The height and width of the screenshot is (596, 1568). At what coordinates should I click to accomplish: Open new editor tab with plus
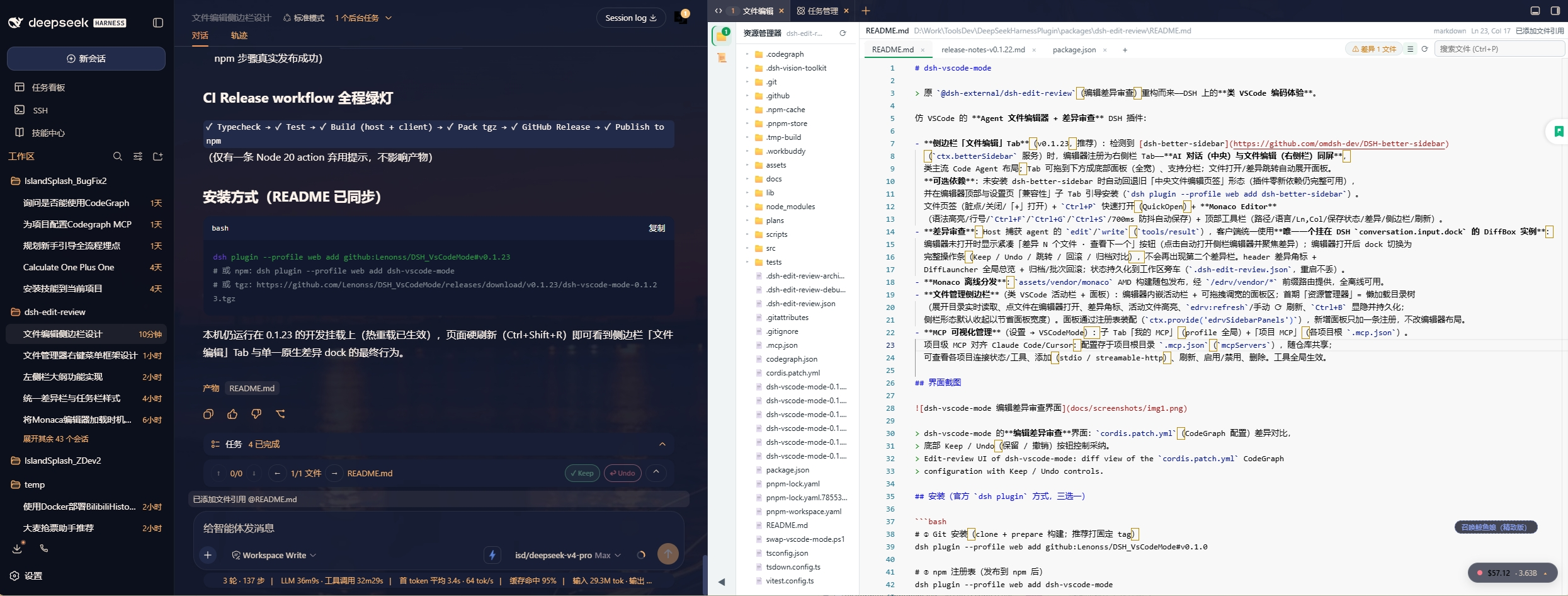coord(1125,50)
